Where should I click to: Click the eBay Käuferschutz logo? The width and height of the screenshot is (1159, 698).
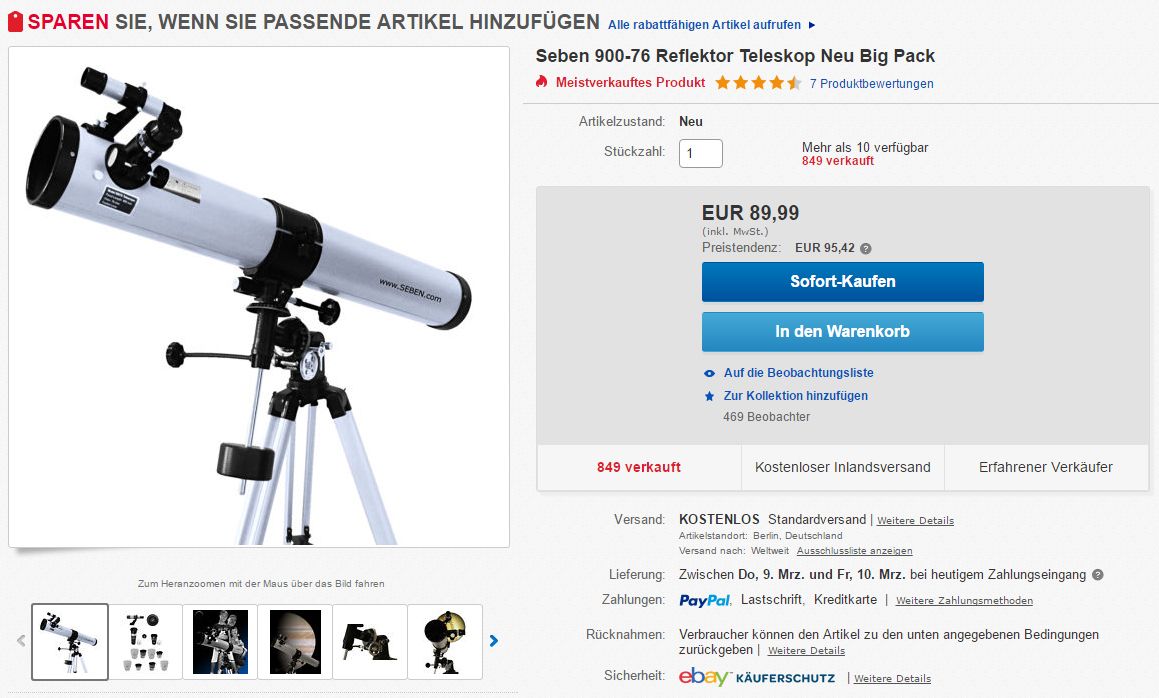tap(757, 677)
